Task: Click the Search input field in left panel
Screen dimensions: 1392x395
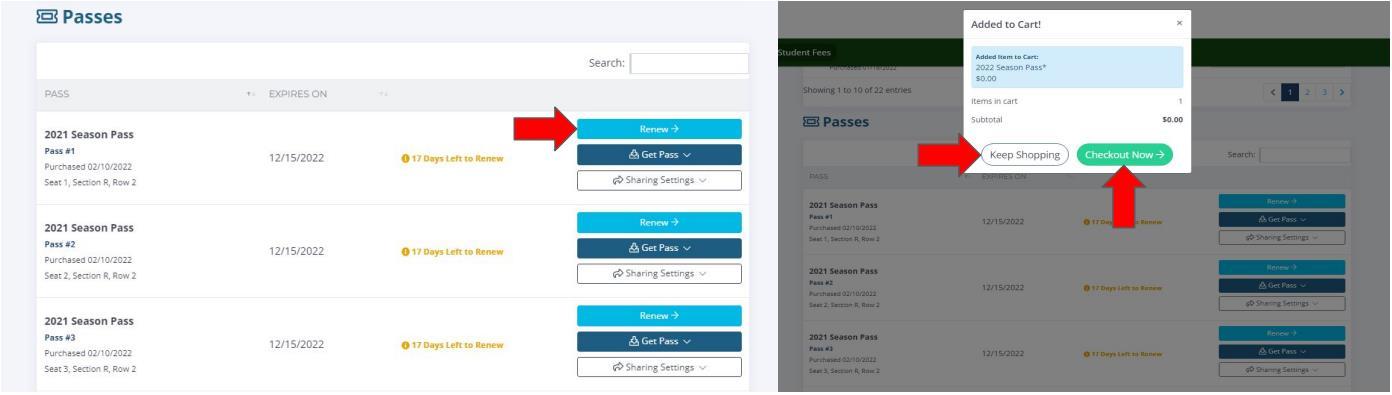Action: tap(689, 63)
